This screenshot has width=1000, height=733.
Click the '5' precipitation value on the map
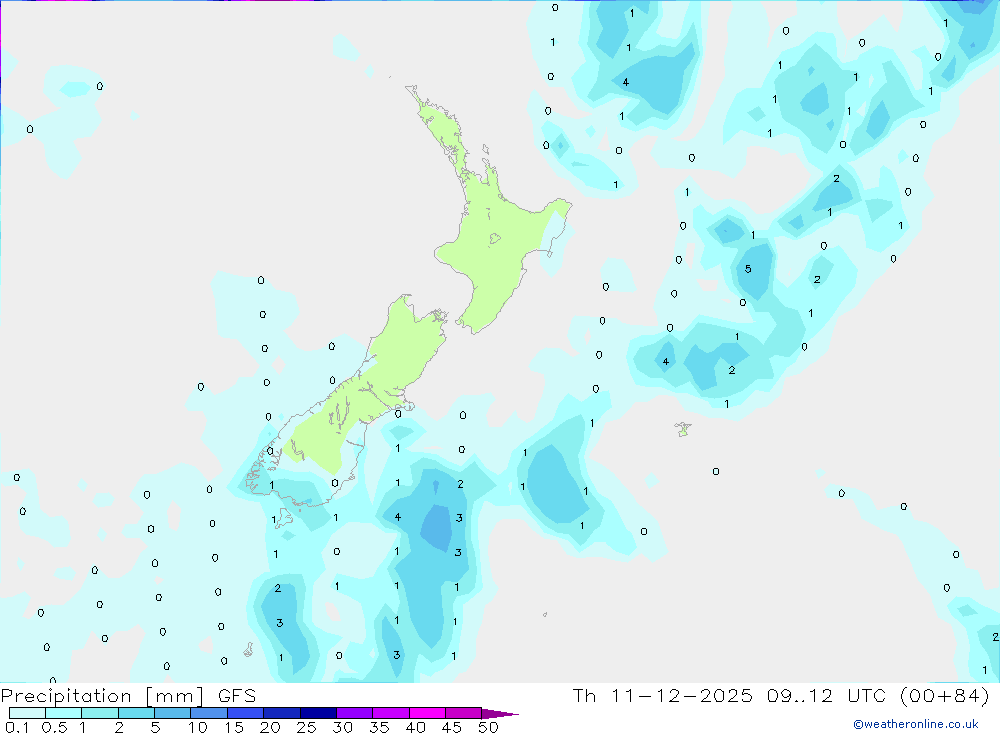coord(748,269)
